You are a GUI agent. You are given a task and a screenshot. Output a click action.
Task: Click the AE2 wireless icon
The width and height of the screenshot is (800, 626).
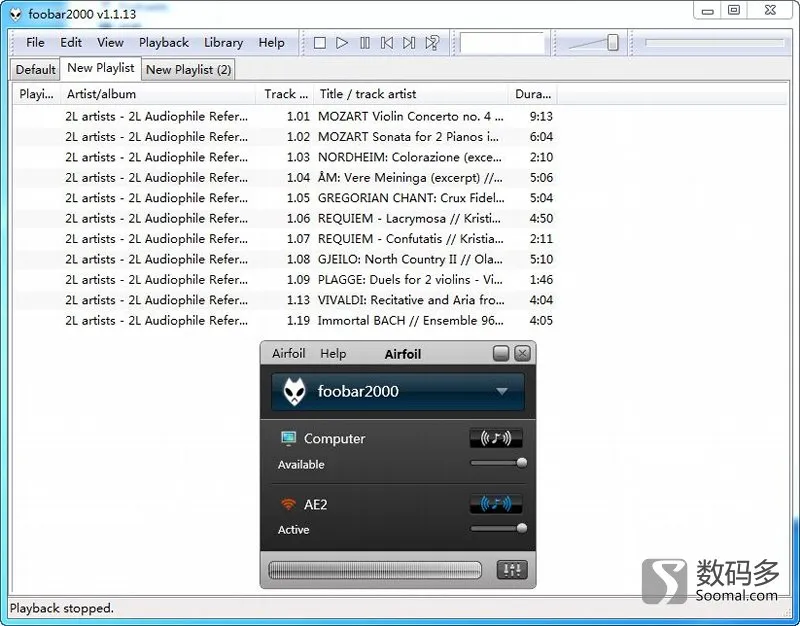click(x=288, y=505)
